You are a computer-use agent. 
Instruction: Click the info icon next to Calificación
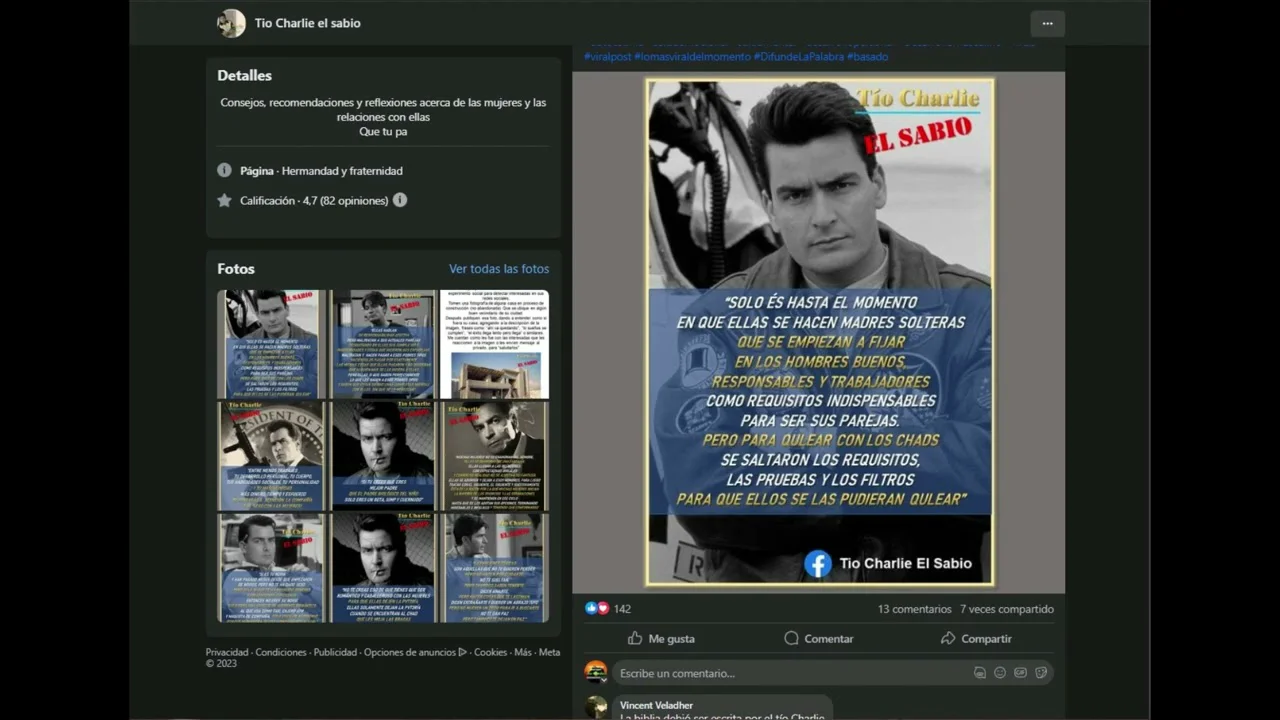pyautogui.click(x=400, y=200)
